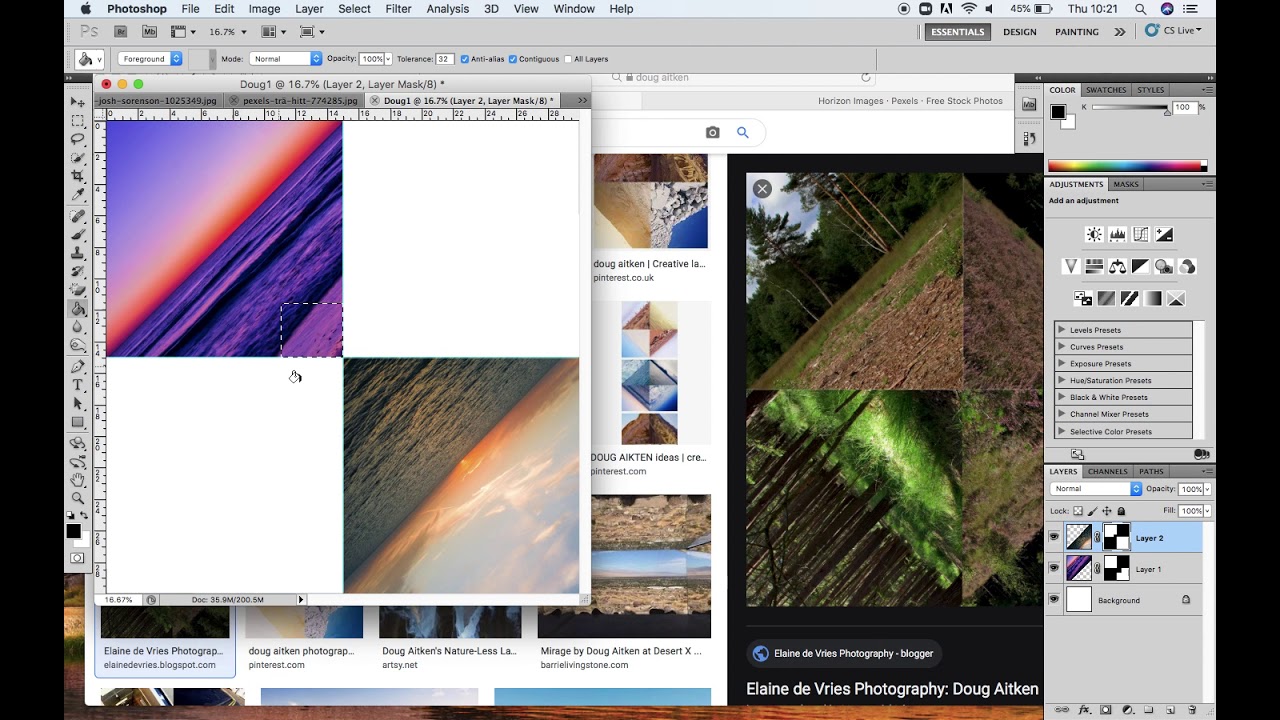
Task: Select the Clone Stamp tool
Action: (x=78, y=253)
